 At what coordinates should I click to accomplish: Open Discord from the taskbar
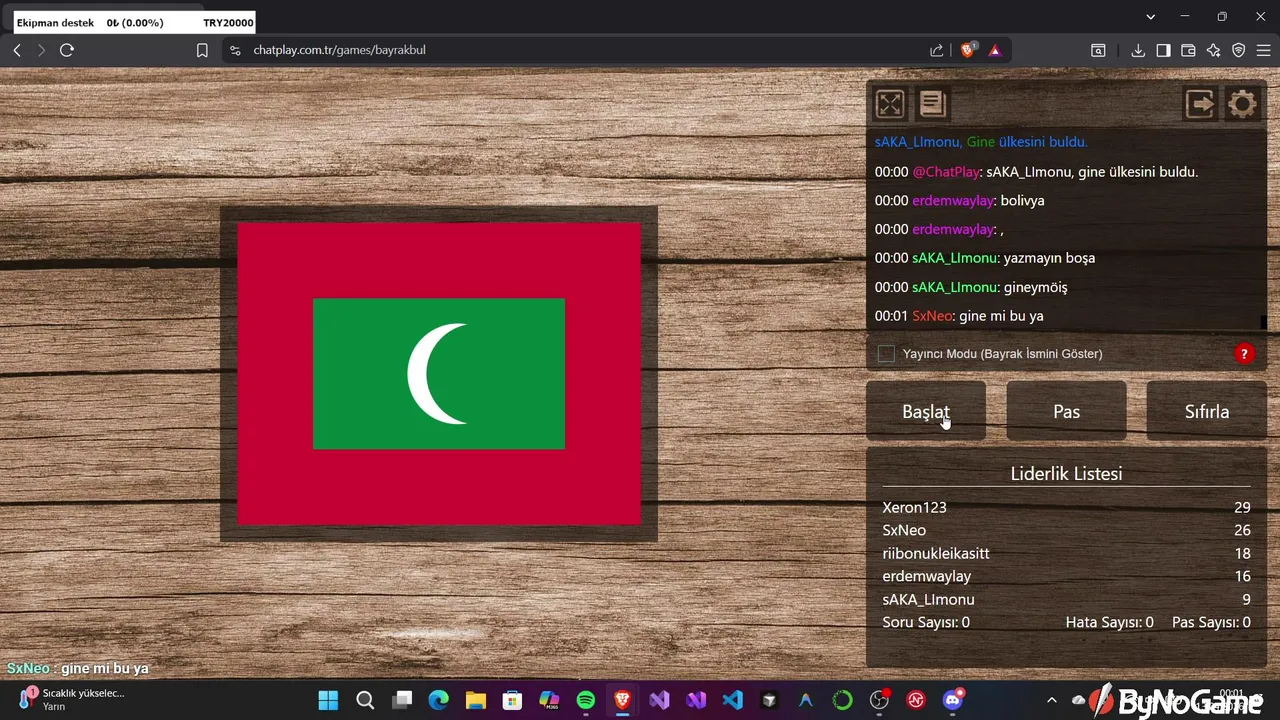point(953,700)
